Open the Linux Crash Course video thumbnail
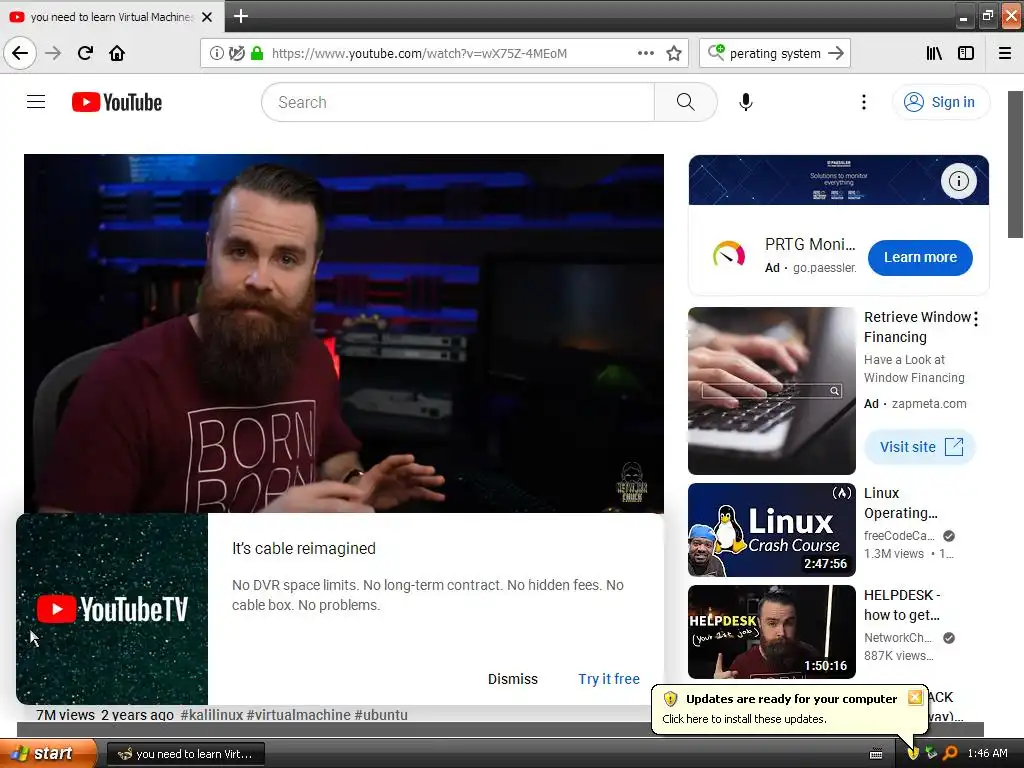 coord(772,530)
